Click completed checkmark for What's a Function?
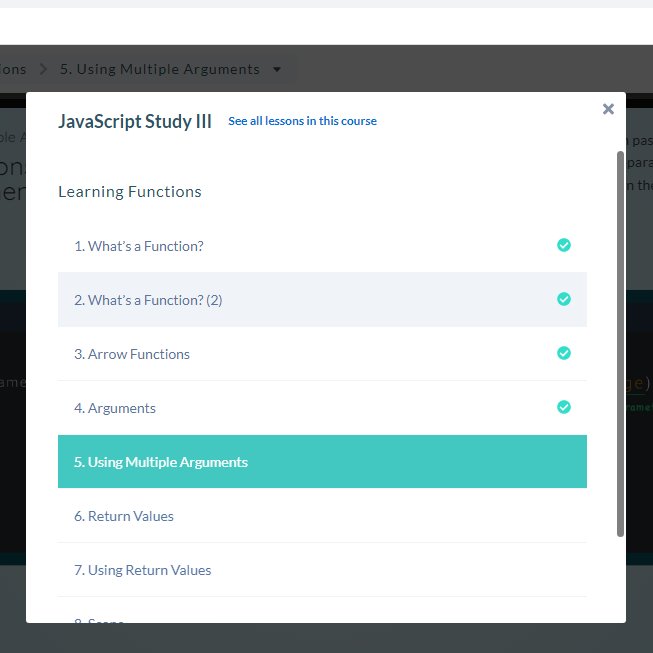The height and width of the screenshot is (653, 653). pos(564,245)
